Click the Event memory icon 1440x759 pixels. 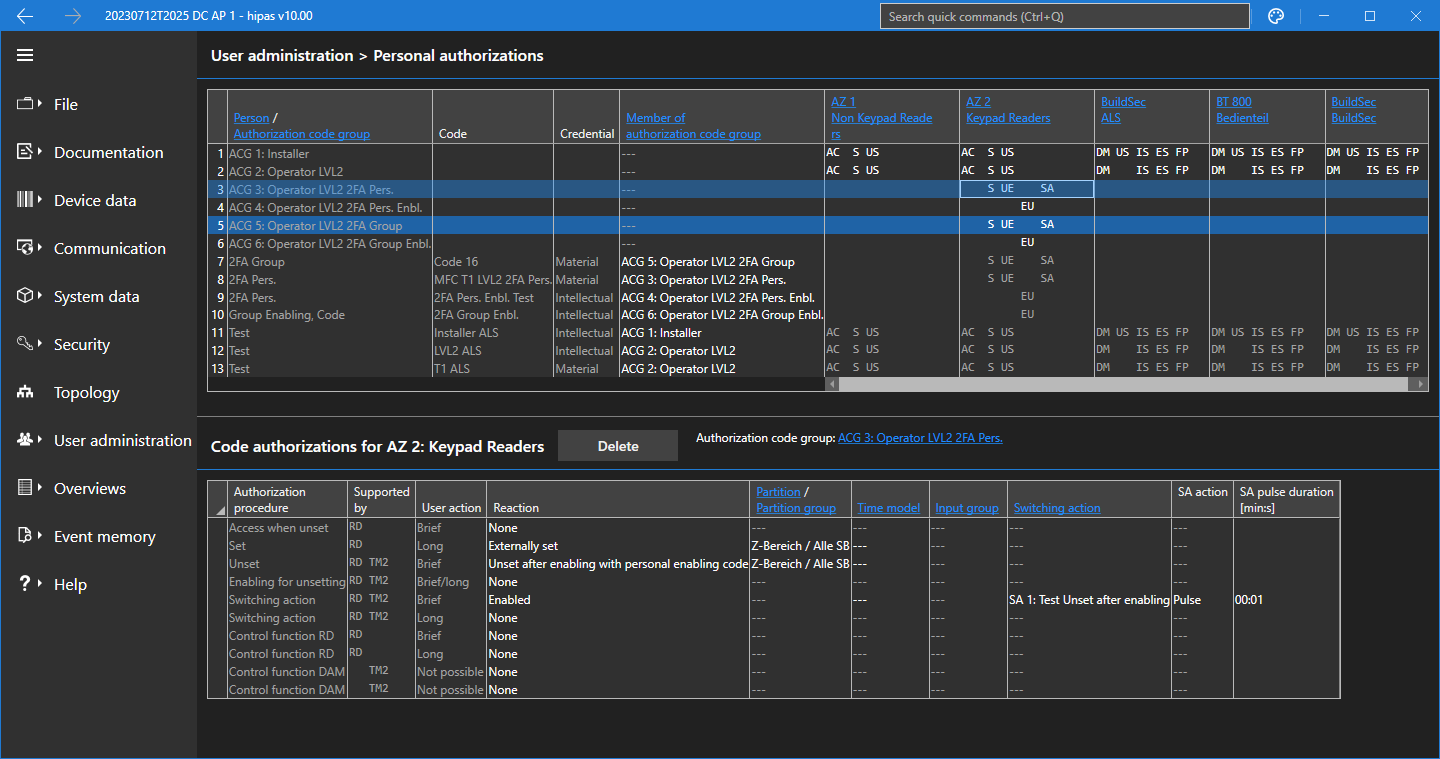pos(25,536)
